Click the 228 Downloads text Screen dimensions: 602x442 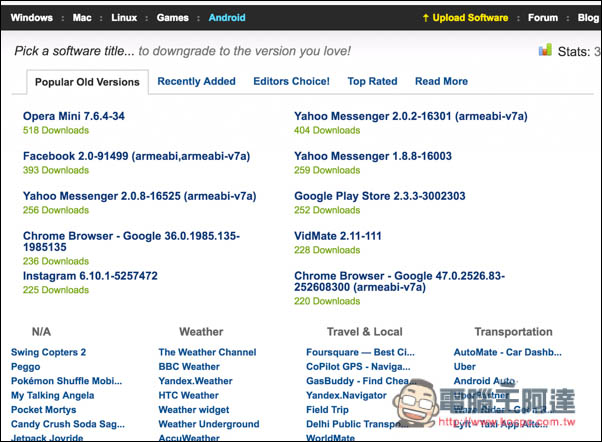pyautogui.click(x=327, y=250)
